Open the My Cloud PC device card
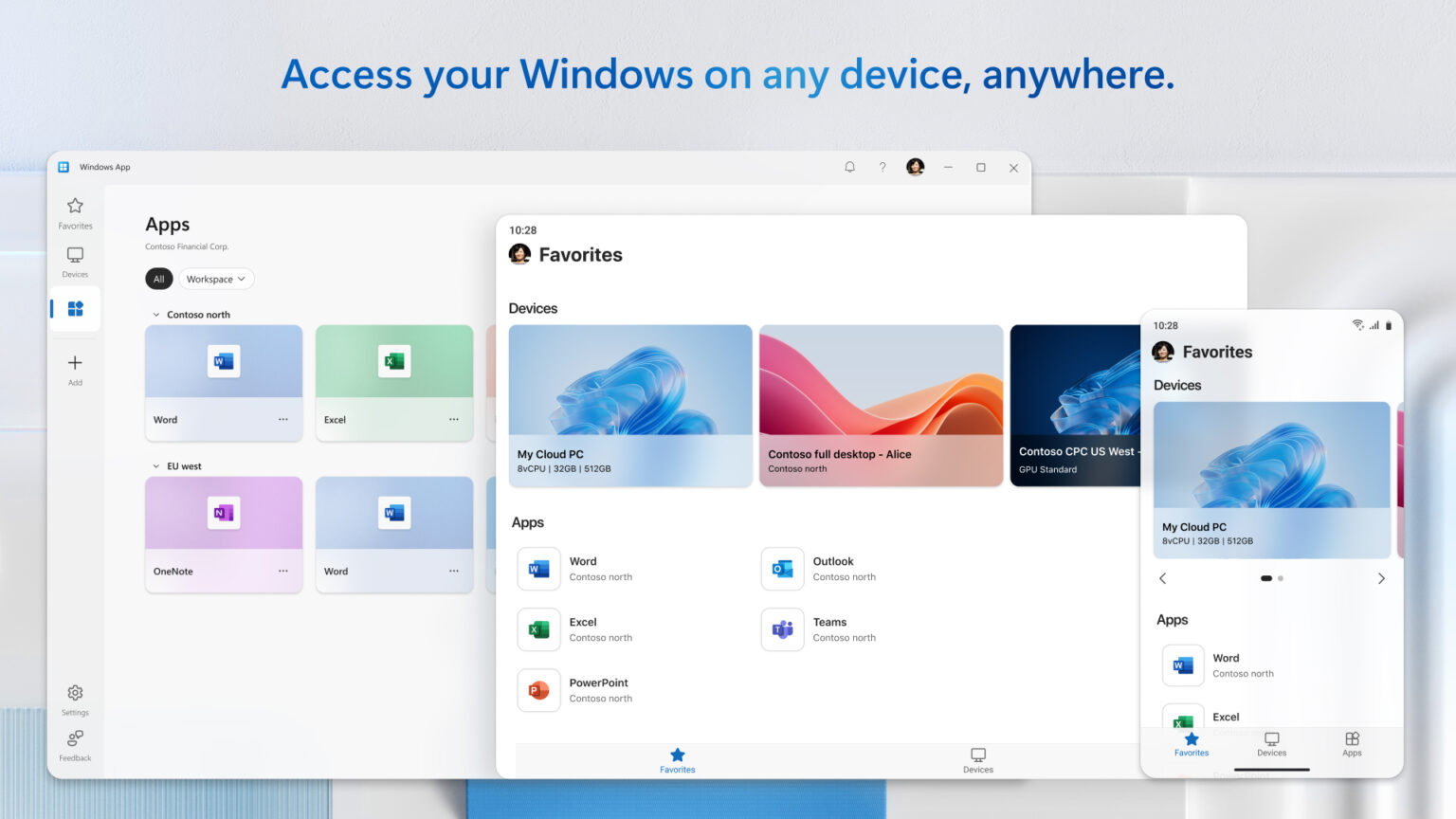Screen dimensions: 1456x819 [629, 406]
